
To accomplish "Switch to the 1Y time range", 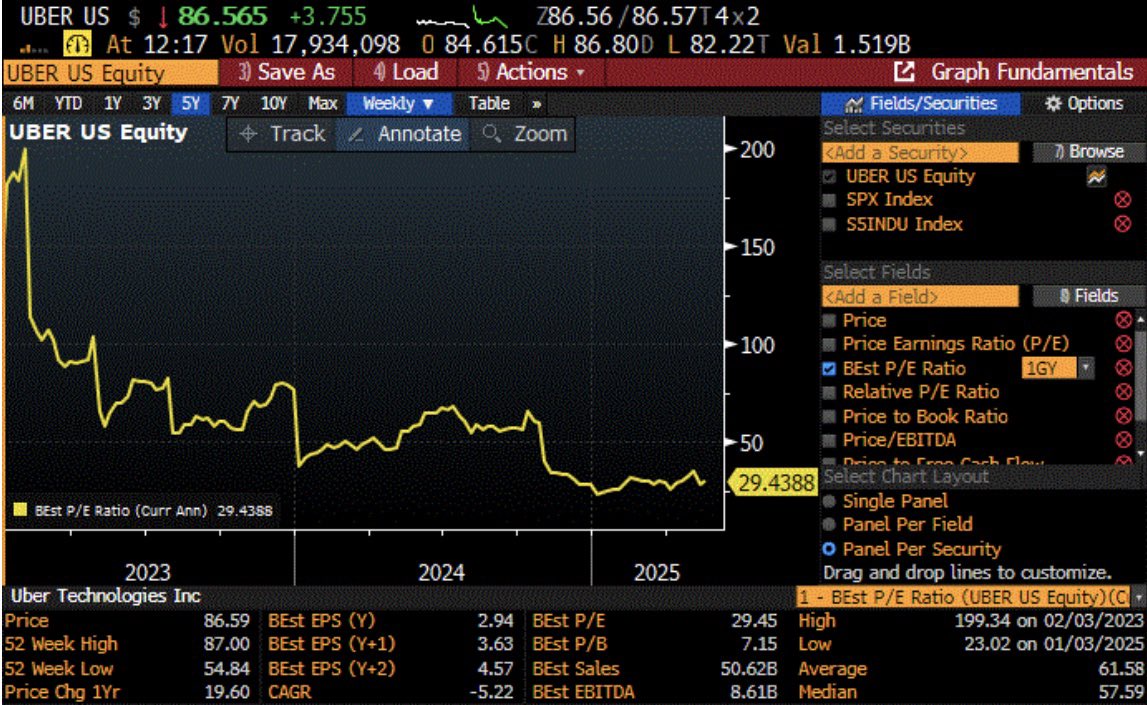I will 113,103.
